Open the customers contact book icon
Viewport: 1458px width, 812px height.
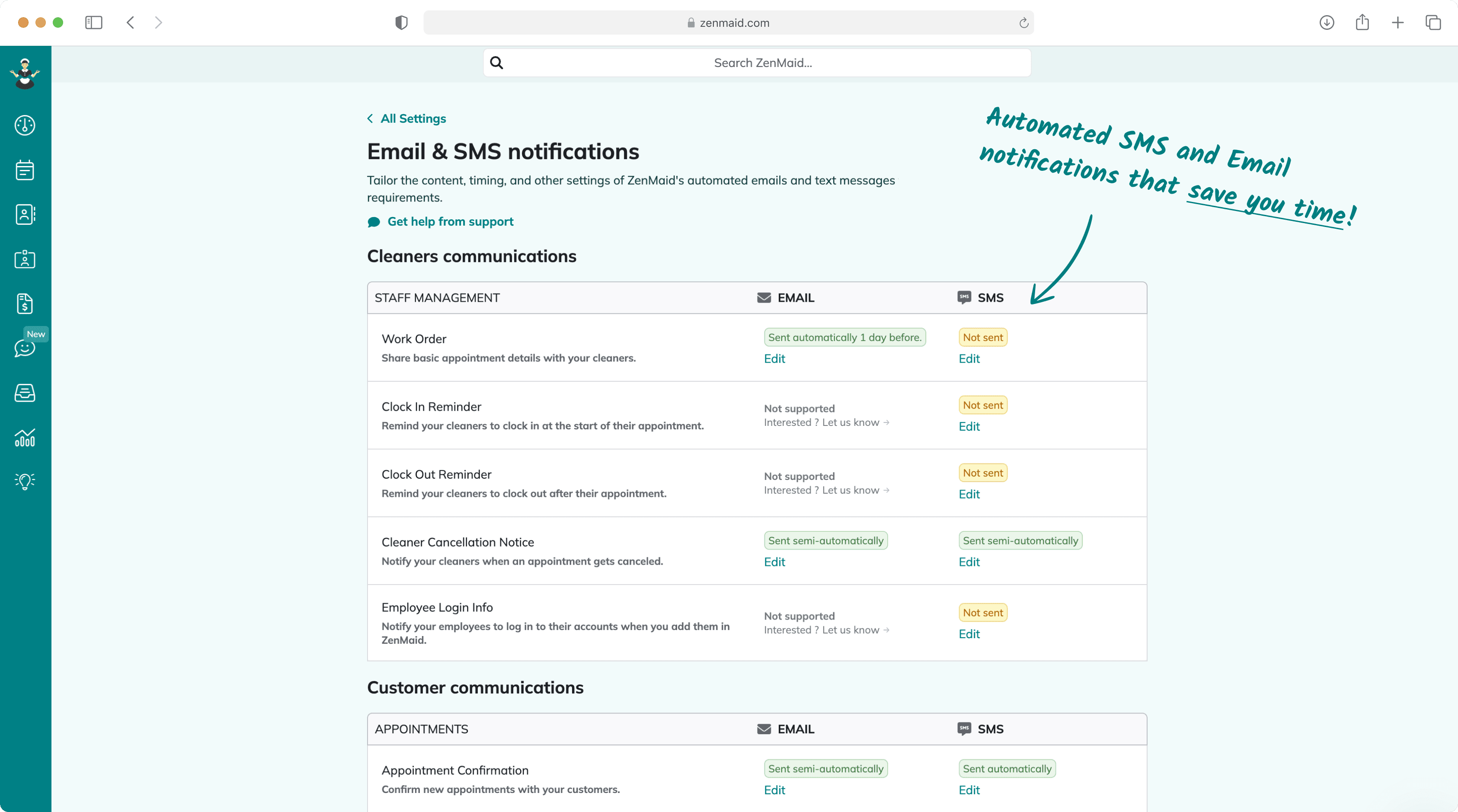(25, 214)
